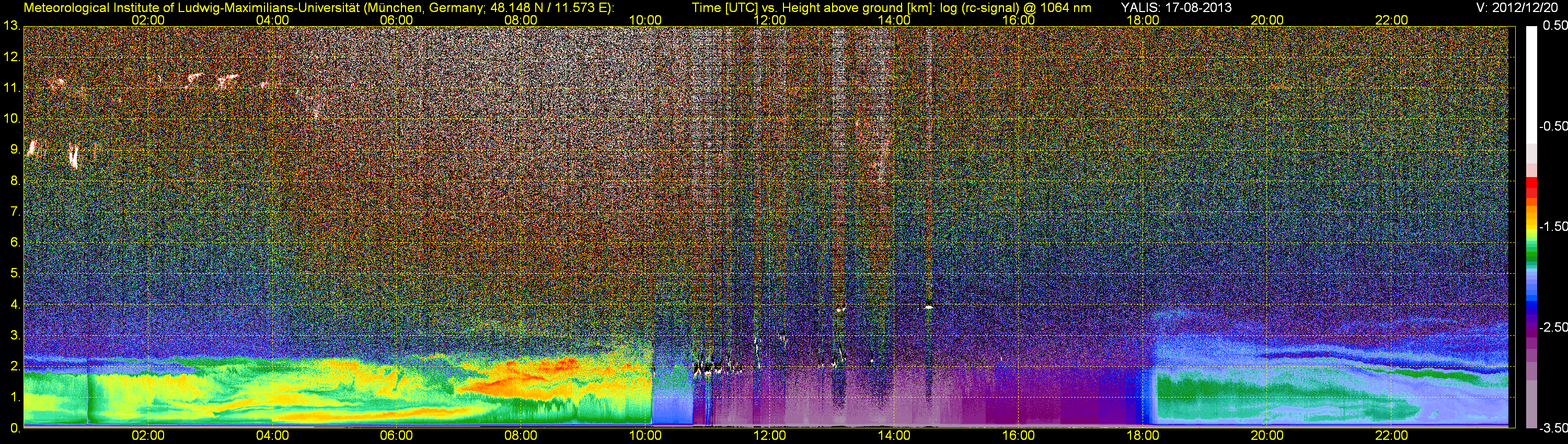1568x444 pixels.
Task: Click '02:00' on the upper time axis
Action: pyautogui.click(x=148, y=20)
